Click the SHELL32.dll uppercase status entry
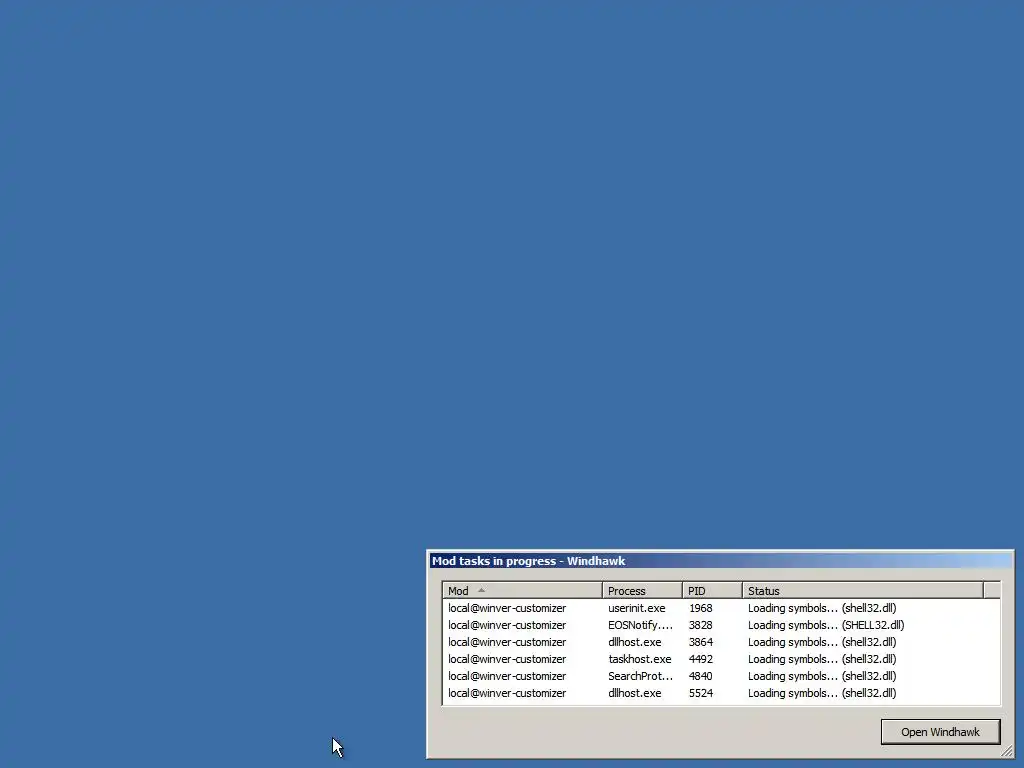1024x768 pixels. pos(826,625)
